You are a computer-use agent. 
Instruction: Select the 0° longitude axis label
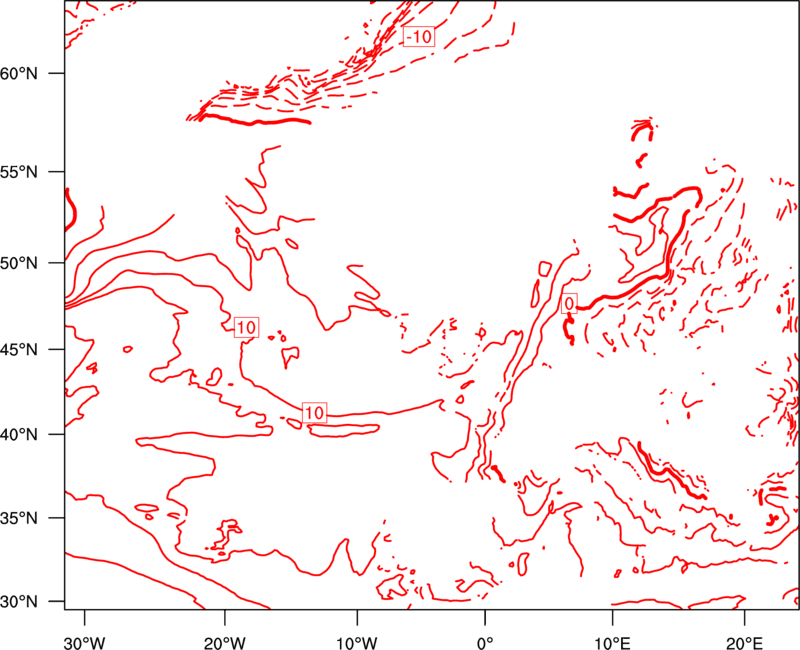pos(485,643)
